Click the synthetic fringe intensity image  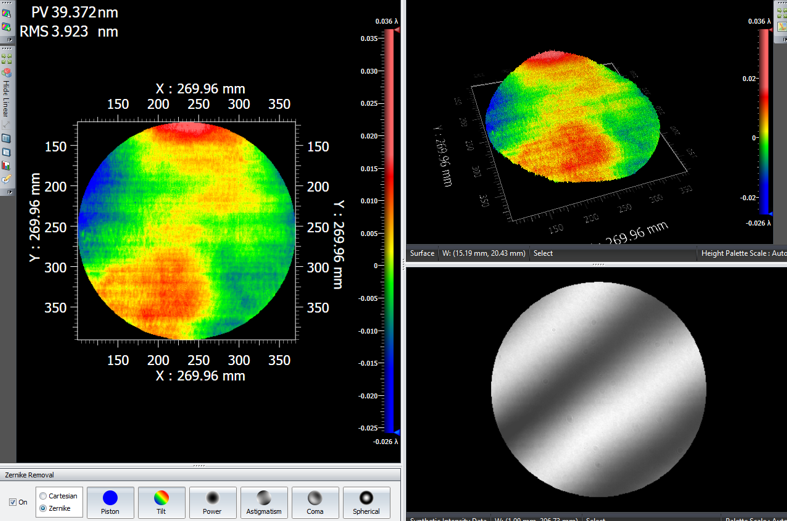[598, 389]
